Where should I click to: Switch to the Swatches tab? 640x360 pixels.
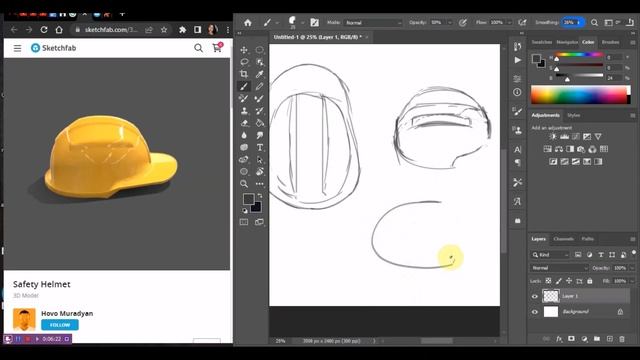click(x=542, y=42)
